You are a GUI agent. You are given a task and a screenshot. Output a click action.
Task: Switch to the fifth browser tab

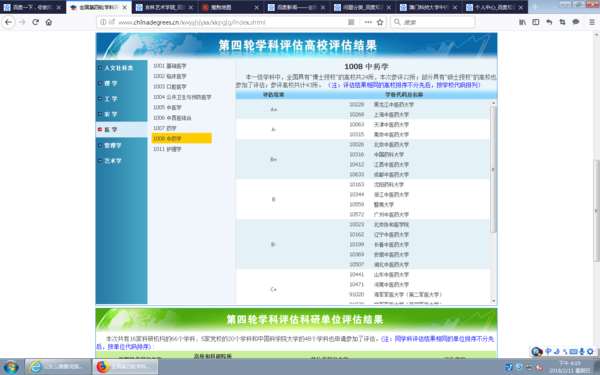(297, 7)
